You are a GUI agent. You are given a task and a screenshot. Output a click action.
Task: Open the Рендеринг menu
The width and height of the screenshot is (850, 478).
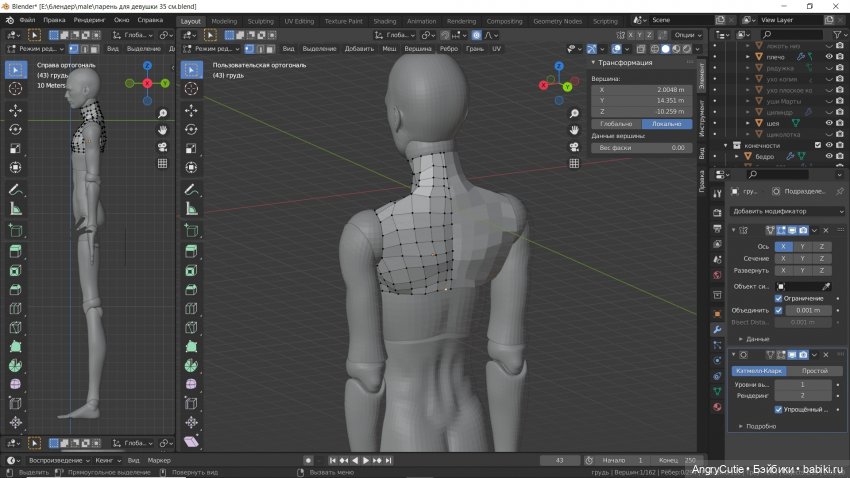[89, 20]
